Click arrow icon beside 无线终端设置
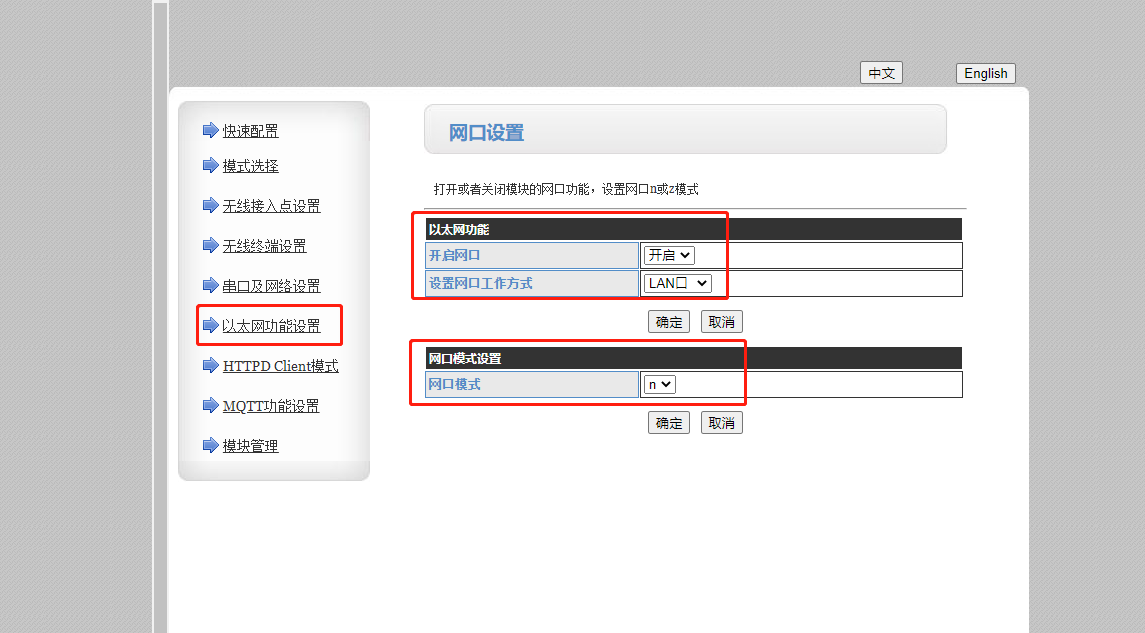Screen dimensions: 1145x633 click(x=210, y=245)
